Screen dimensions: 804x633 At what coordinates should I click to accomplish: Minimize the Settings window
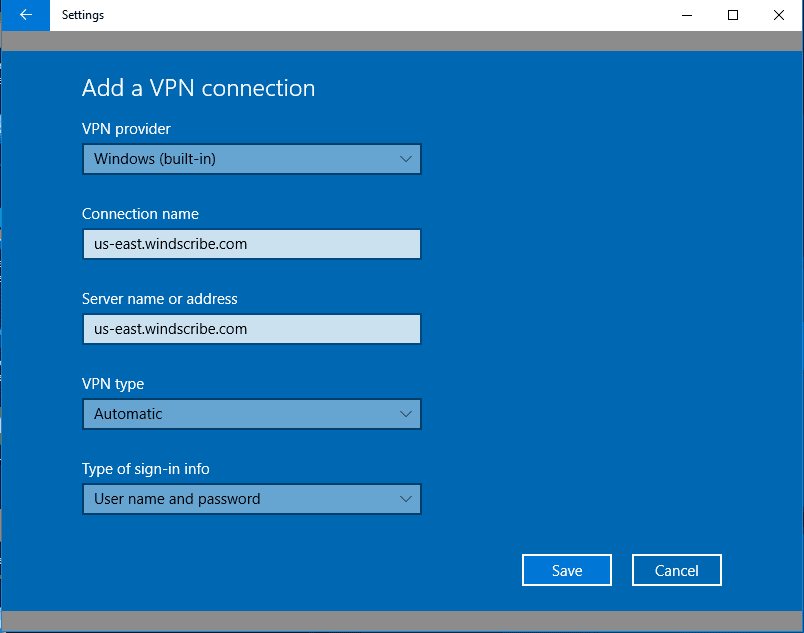pos(688,15)
